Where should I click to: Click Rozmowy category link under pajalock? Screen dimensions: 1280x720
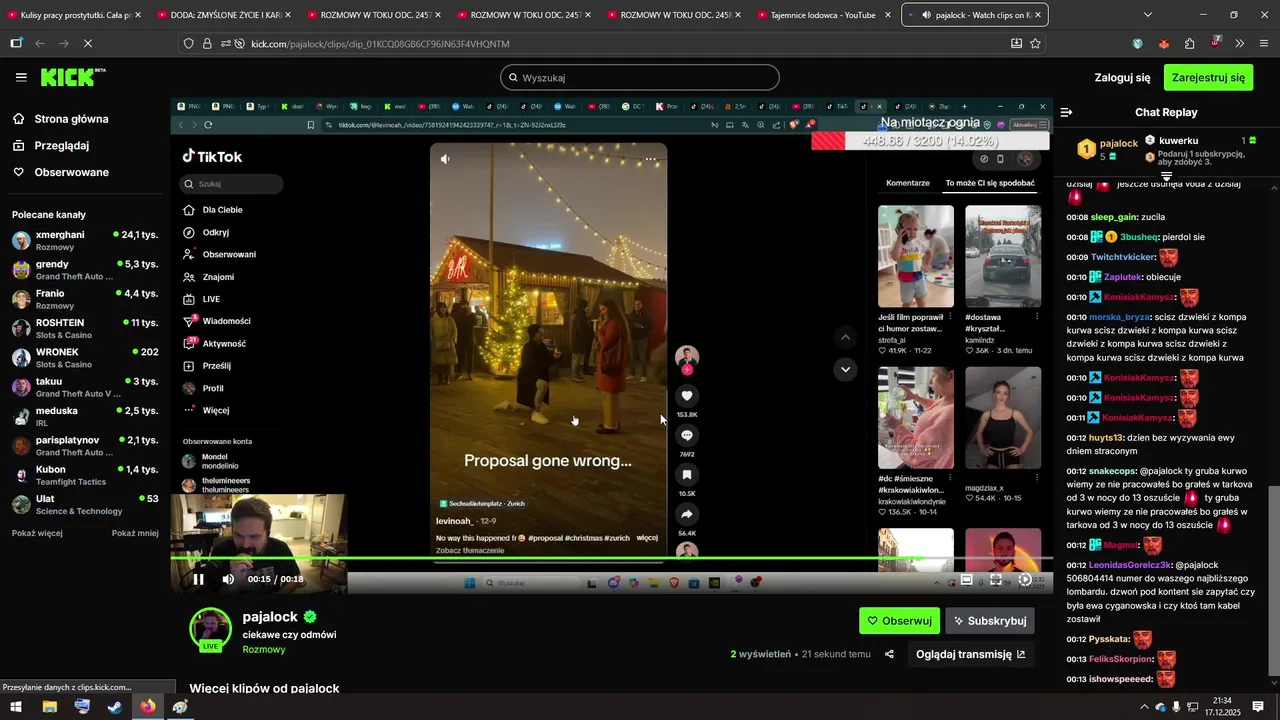coord(264,649)
